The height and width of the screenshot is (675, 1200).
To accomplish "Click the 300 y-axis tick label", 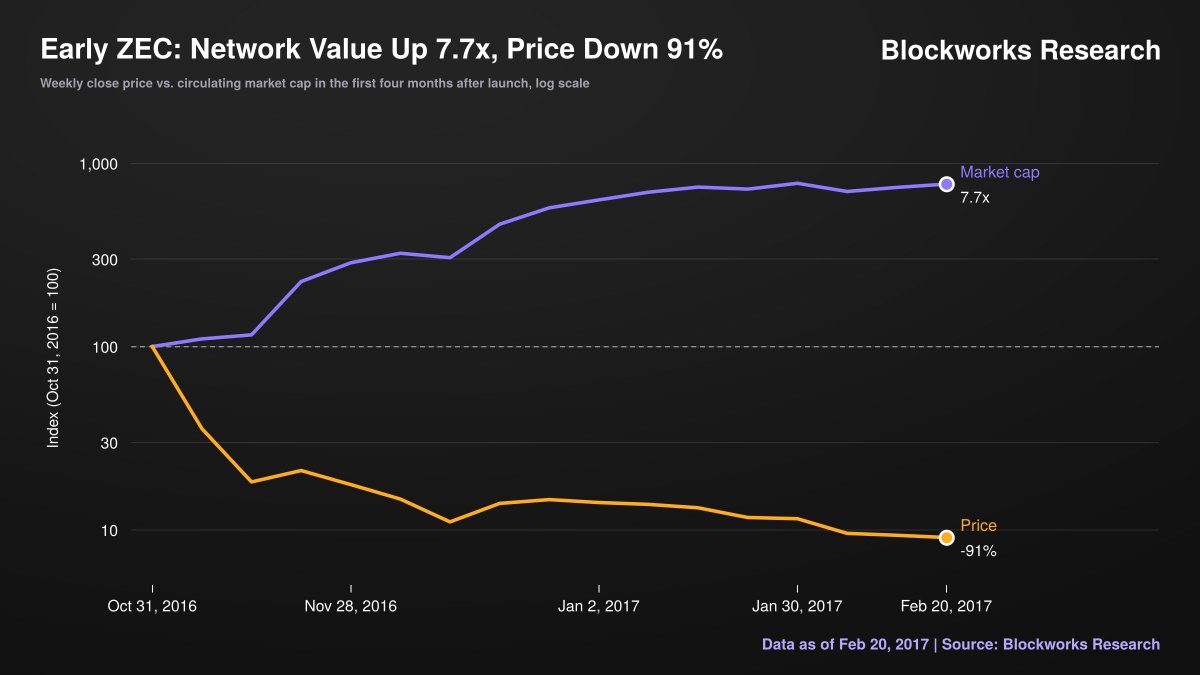I will coord(107,260).
